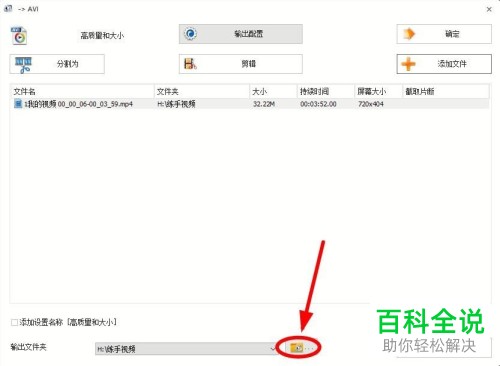The image size is (500, 366).
Task: Click the 00:03:52.00 duration cell
Action: [x=318, y=104]
